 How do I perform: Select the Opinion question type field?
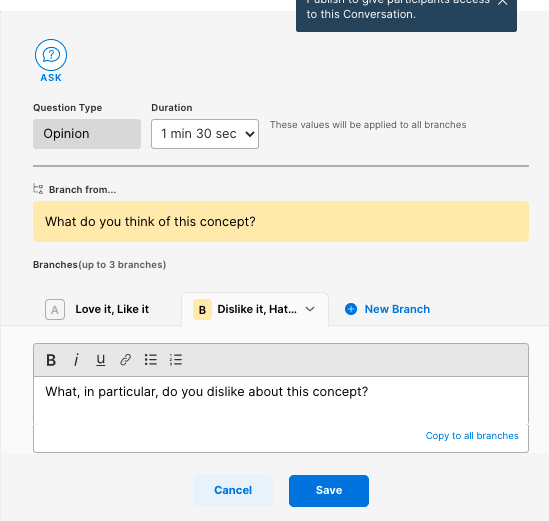pos(87,134)
